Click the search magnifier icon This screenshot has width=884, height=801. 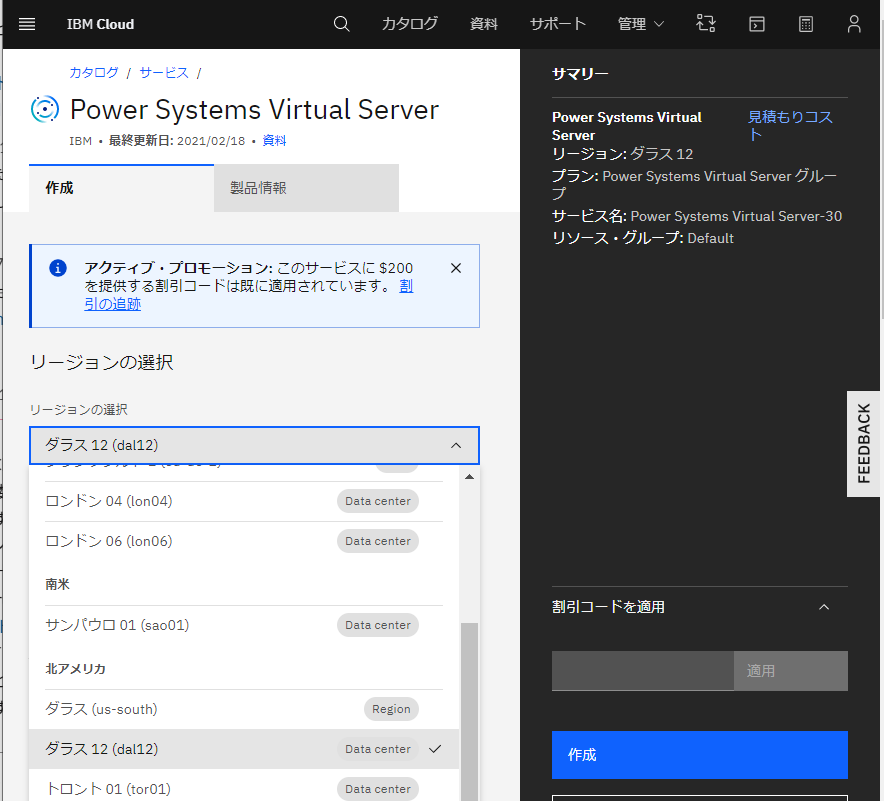(341, 23)
